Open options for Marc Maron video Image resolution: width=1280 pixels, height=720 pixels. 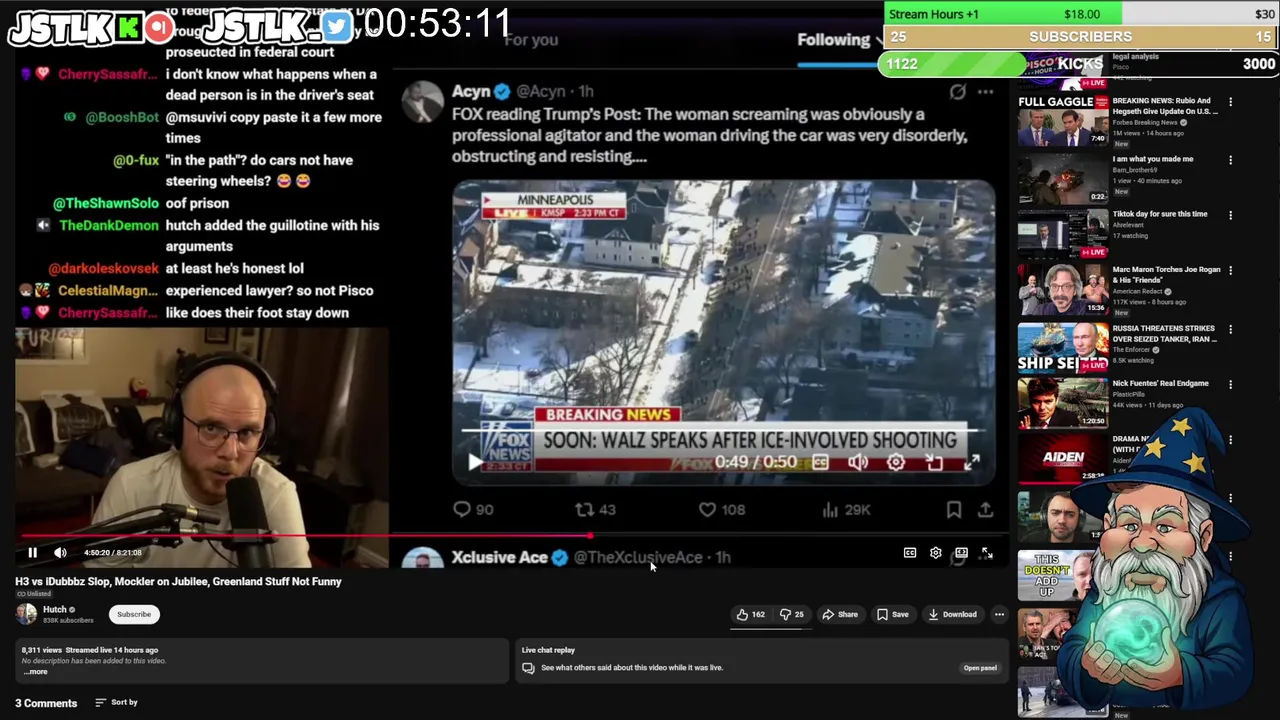[x=1230, y=271]
